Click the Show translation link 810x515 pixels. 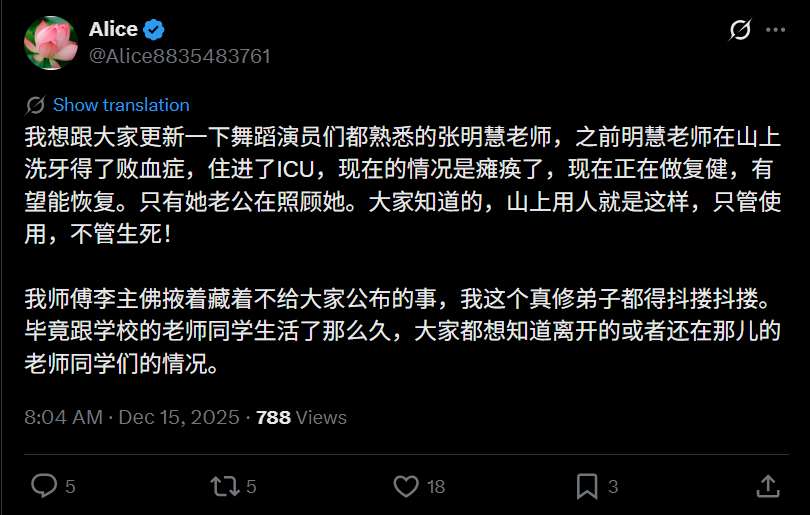pyautogui.click(x=121, y=105)
